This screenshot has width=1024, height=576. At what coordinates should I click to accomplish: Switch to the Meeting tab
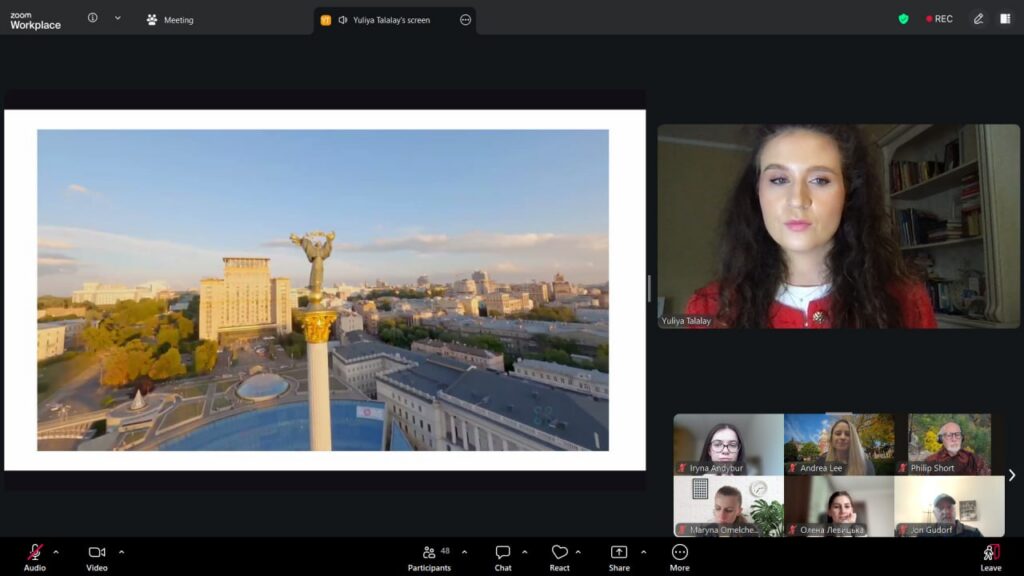[170, 20]
